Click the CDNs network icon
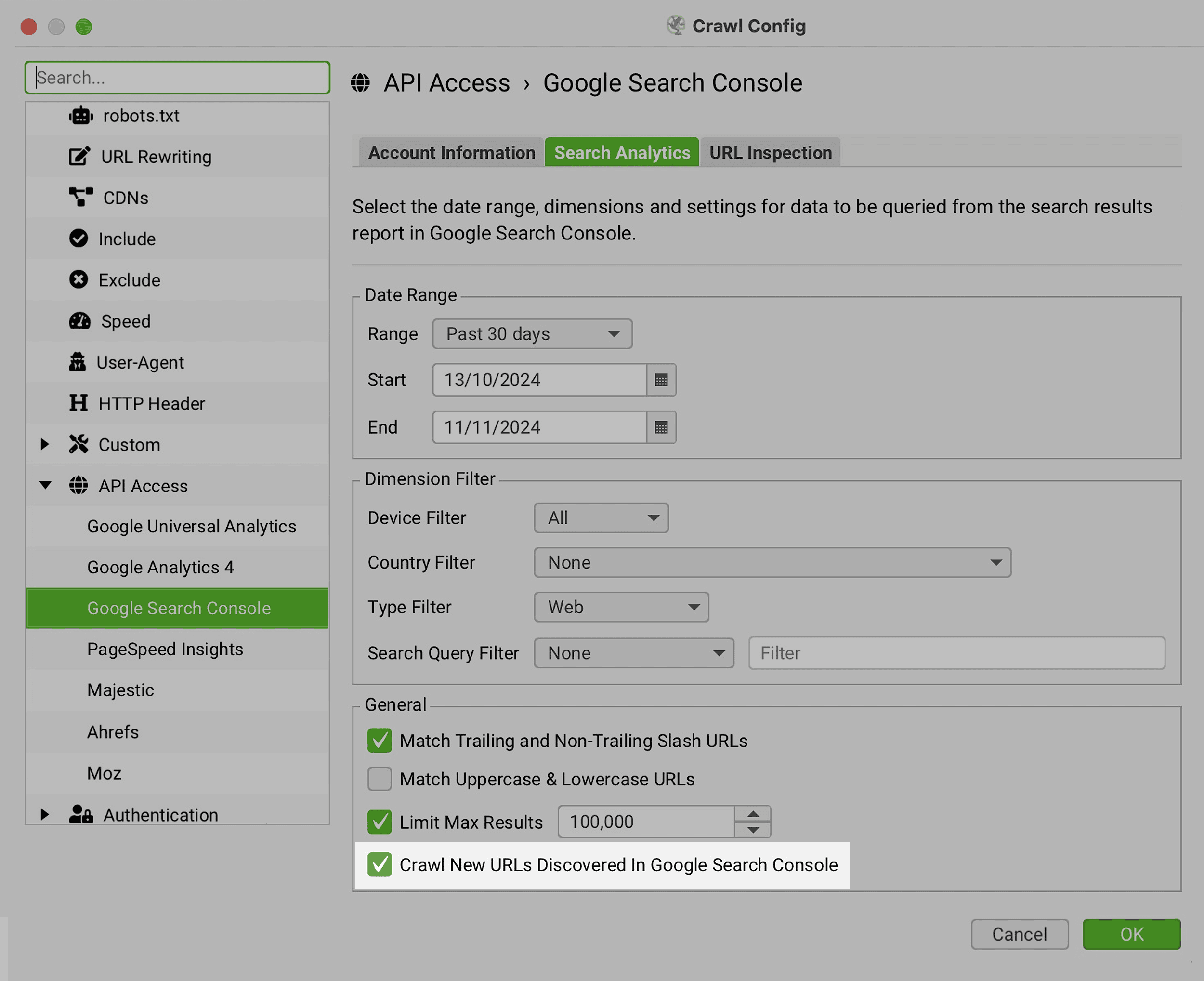The image size is (1204, 981). pyautogui.click(x=81, y=198)
